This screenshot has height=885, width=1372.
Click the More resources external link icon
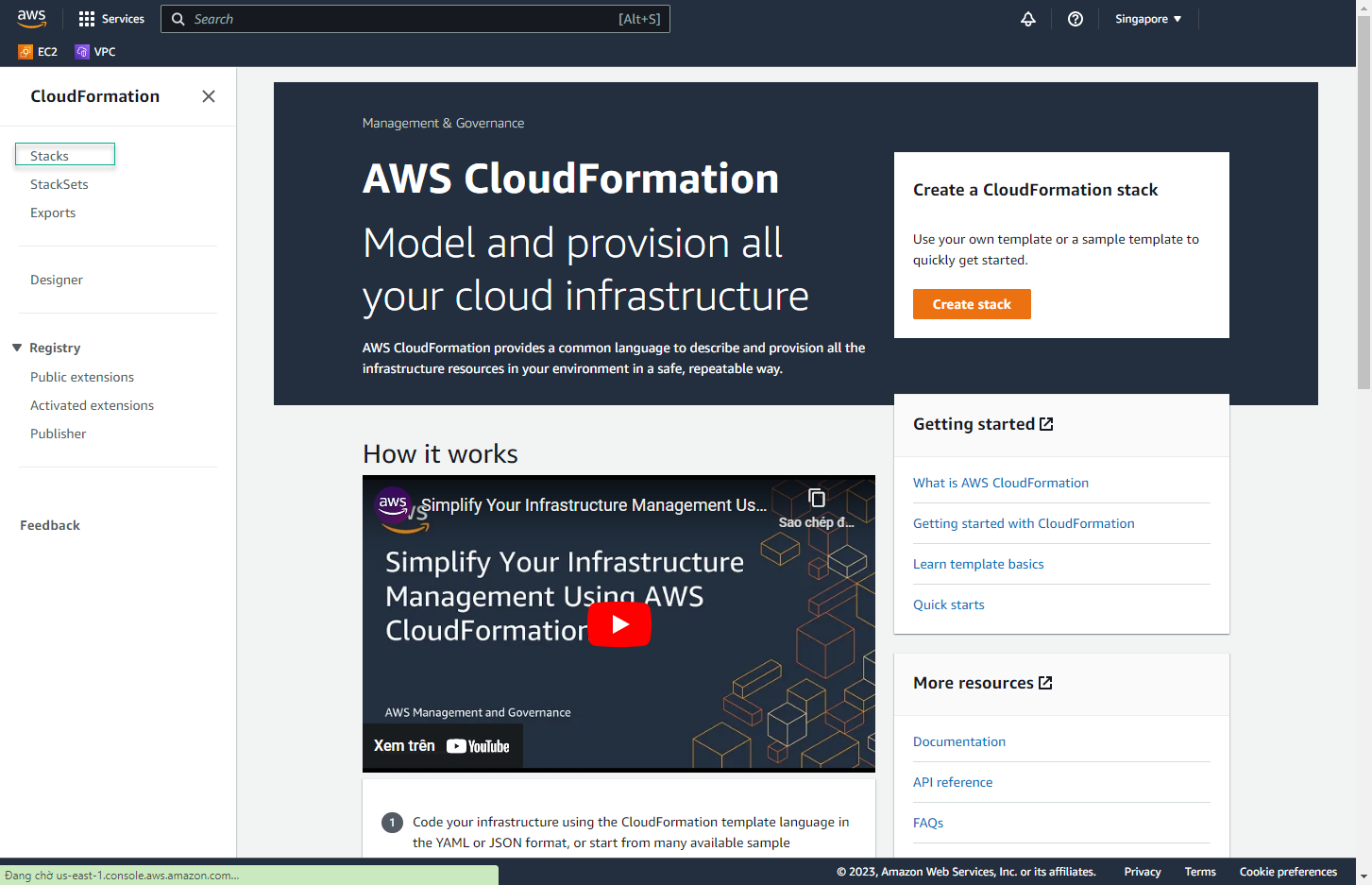click(x=1045, y=683)
